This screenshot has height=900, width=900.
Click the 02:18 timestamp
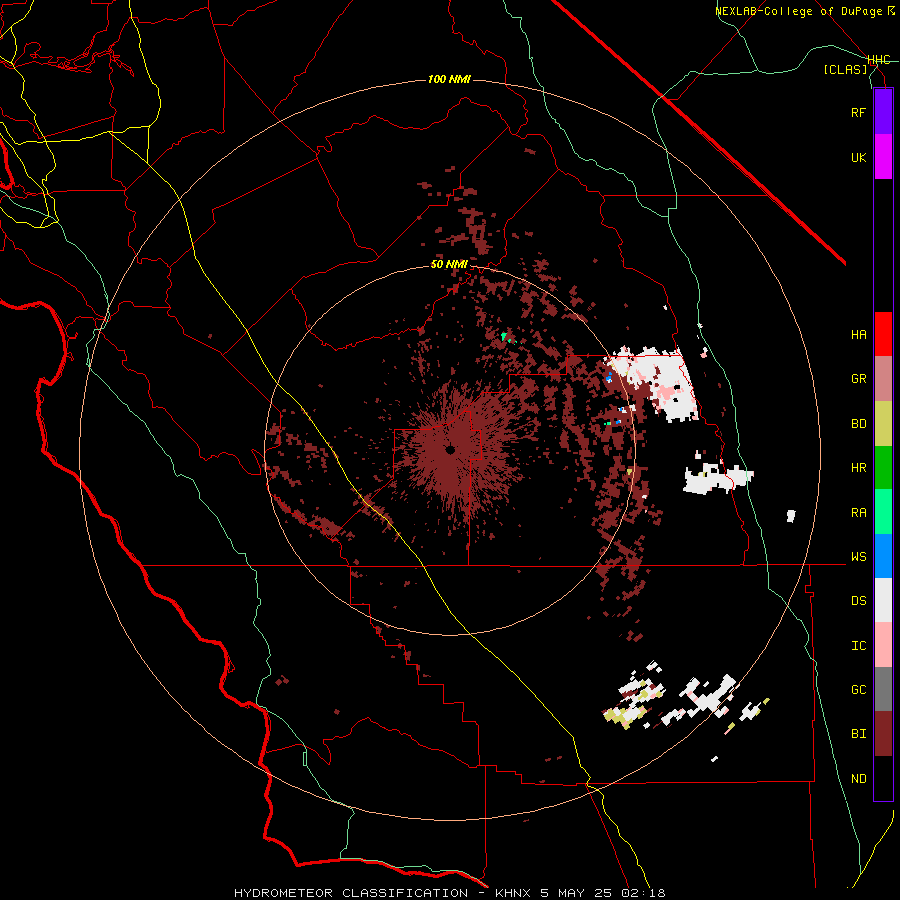tap(643, 893)
